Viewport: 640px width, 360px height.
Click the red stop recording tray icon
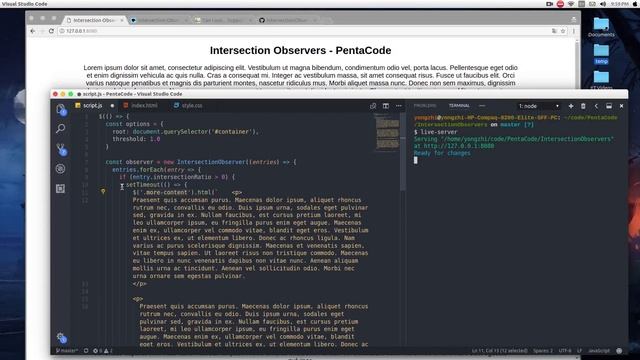(560, 4)
